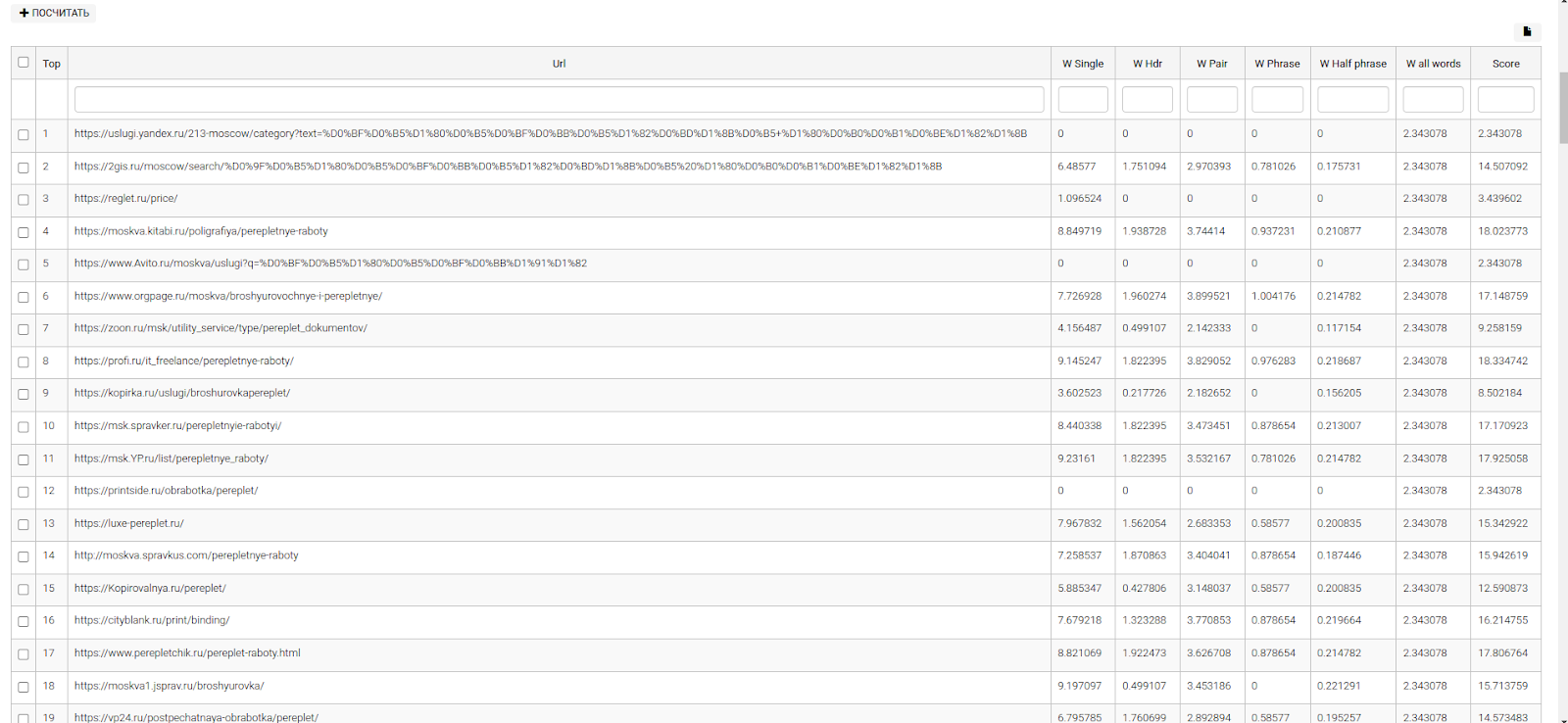The image size is (1568, 723).
Task: Focus the Url filter input field
Action: click(559, 99)
